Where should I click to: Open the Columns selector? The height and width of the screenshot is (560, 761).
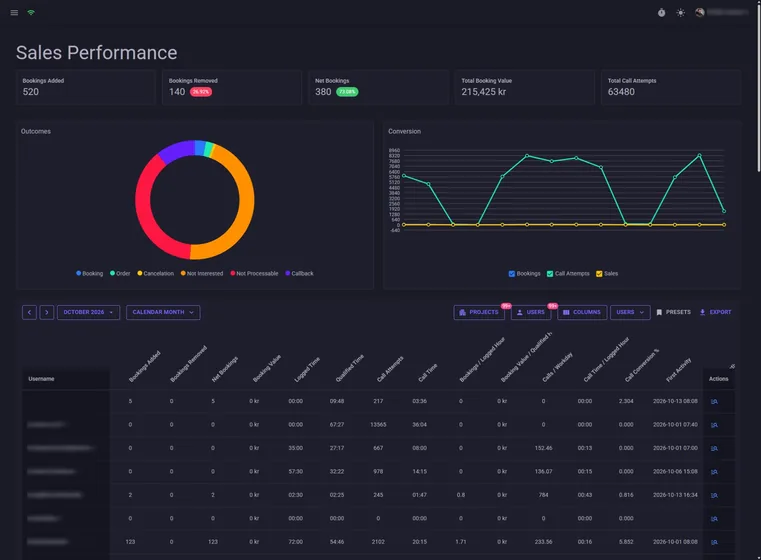tap(582, 312)
